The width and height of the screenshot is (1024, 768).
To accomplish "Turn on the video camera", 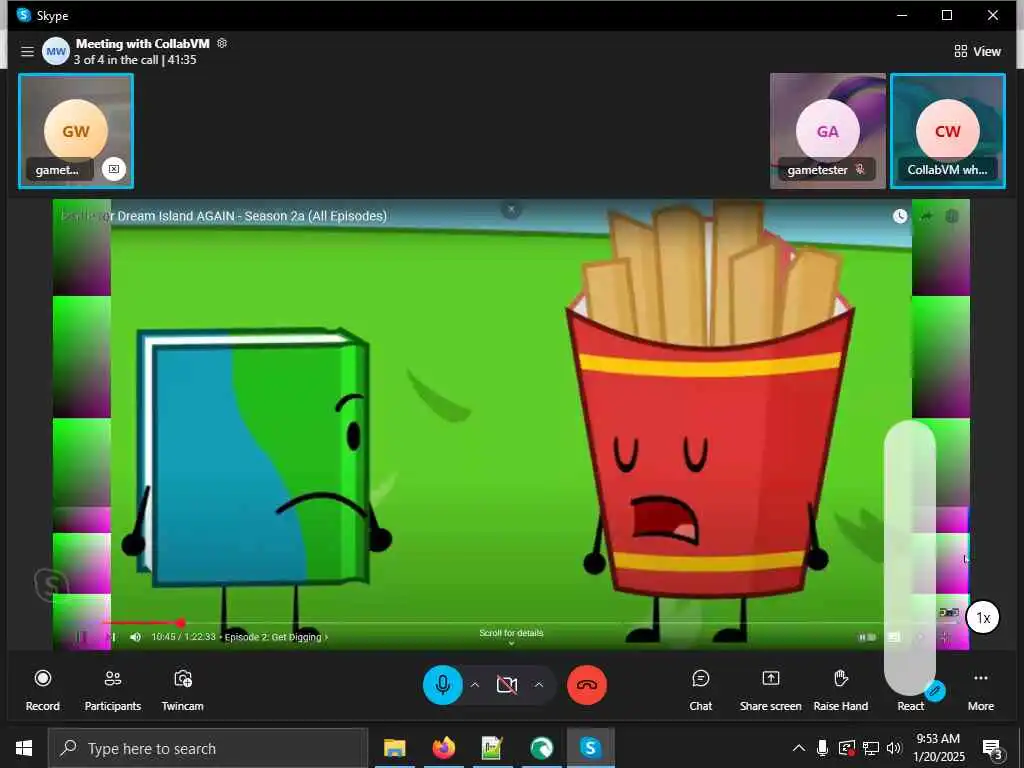I will click(x=507, y=684).
